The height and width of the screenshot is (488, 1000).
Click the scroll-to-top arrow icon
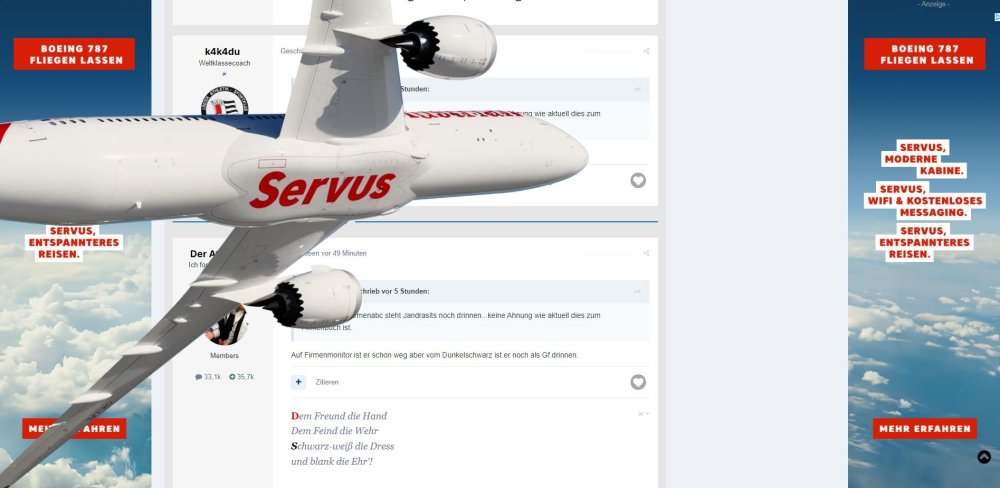pyautogui.click(x=984, y=457)
